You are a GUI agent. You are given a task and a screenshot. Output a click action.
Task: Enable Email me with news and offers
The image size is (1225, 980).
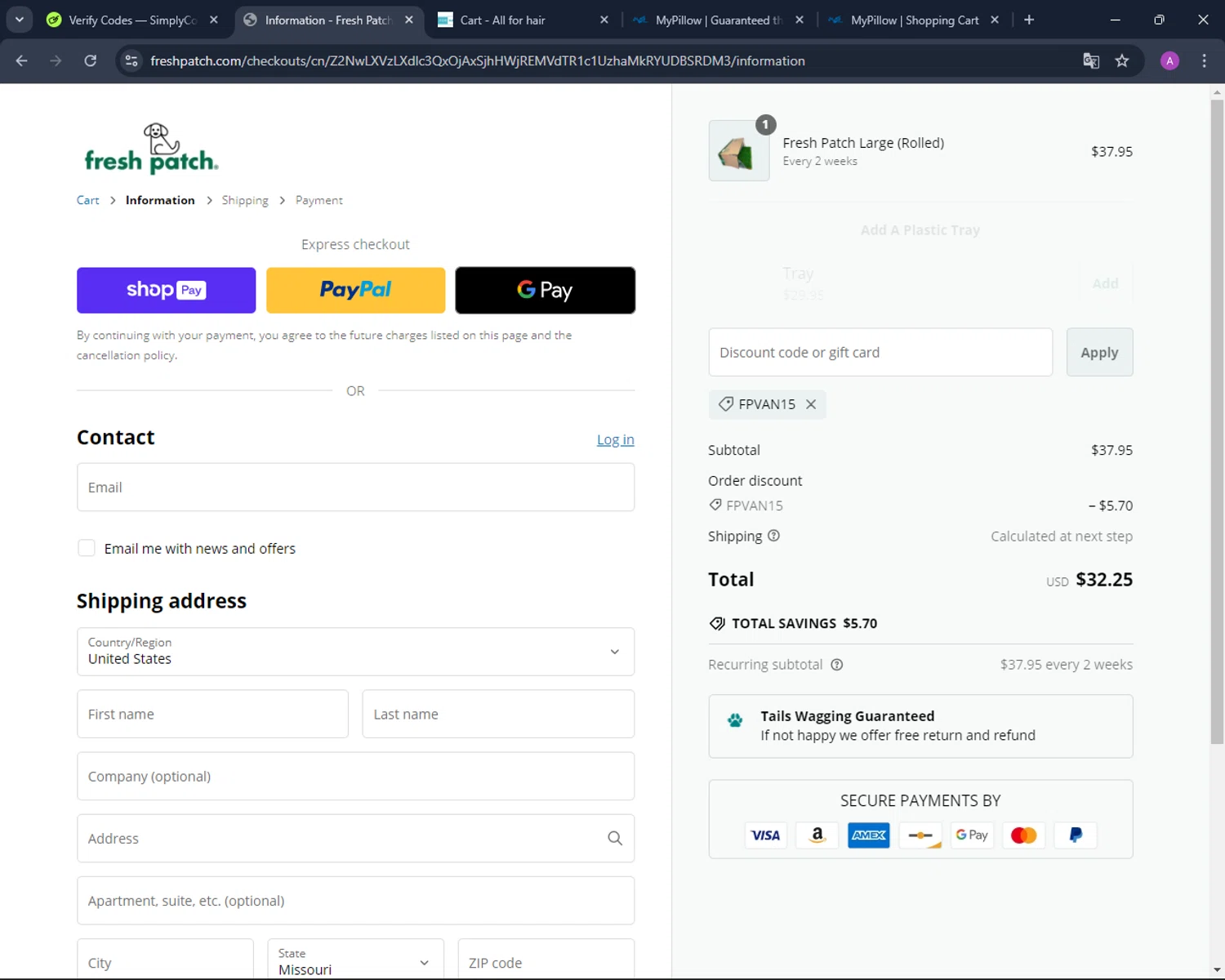(x=87, y=548)
